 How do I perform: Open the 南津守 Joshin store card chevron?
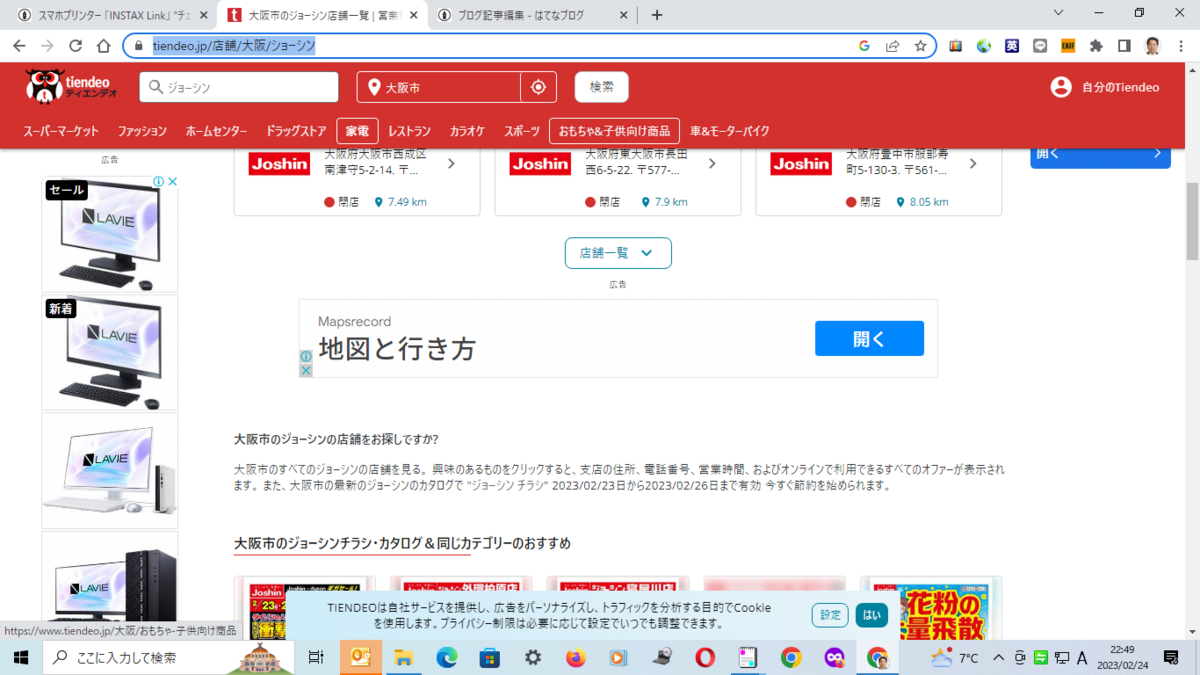(x=451, y=163)
